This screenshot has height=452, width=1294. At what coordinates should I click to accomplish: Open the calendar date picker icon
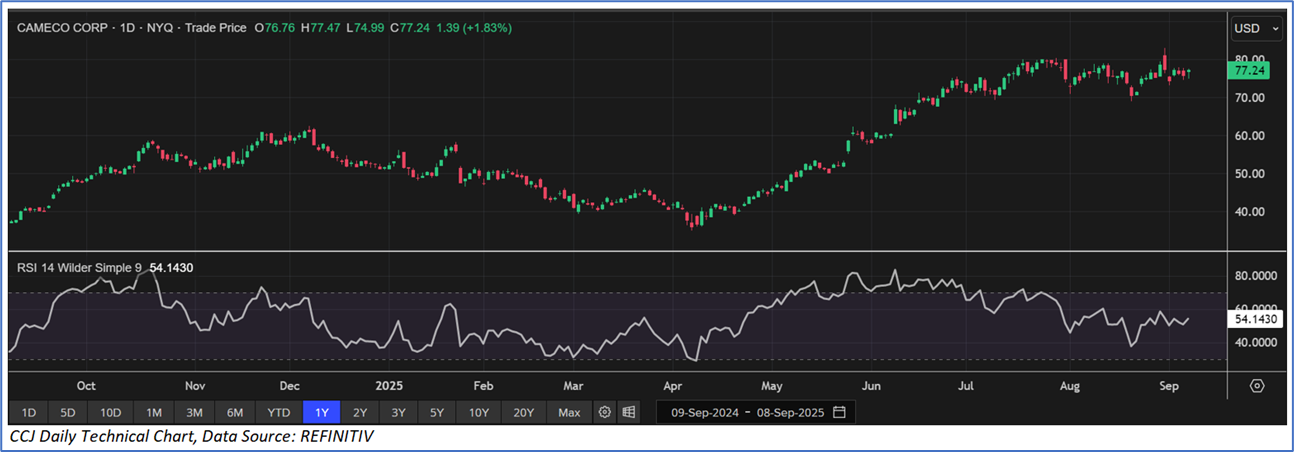[x=839, y=412]
